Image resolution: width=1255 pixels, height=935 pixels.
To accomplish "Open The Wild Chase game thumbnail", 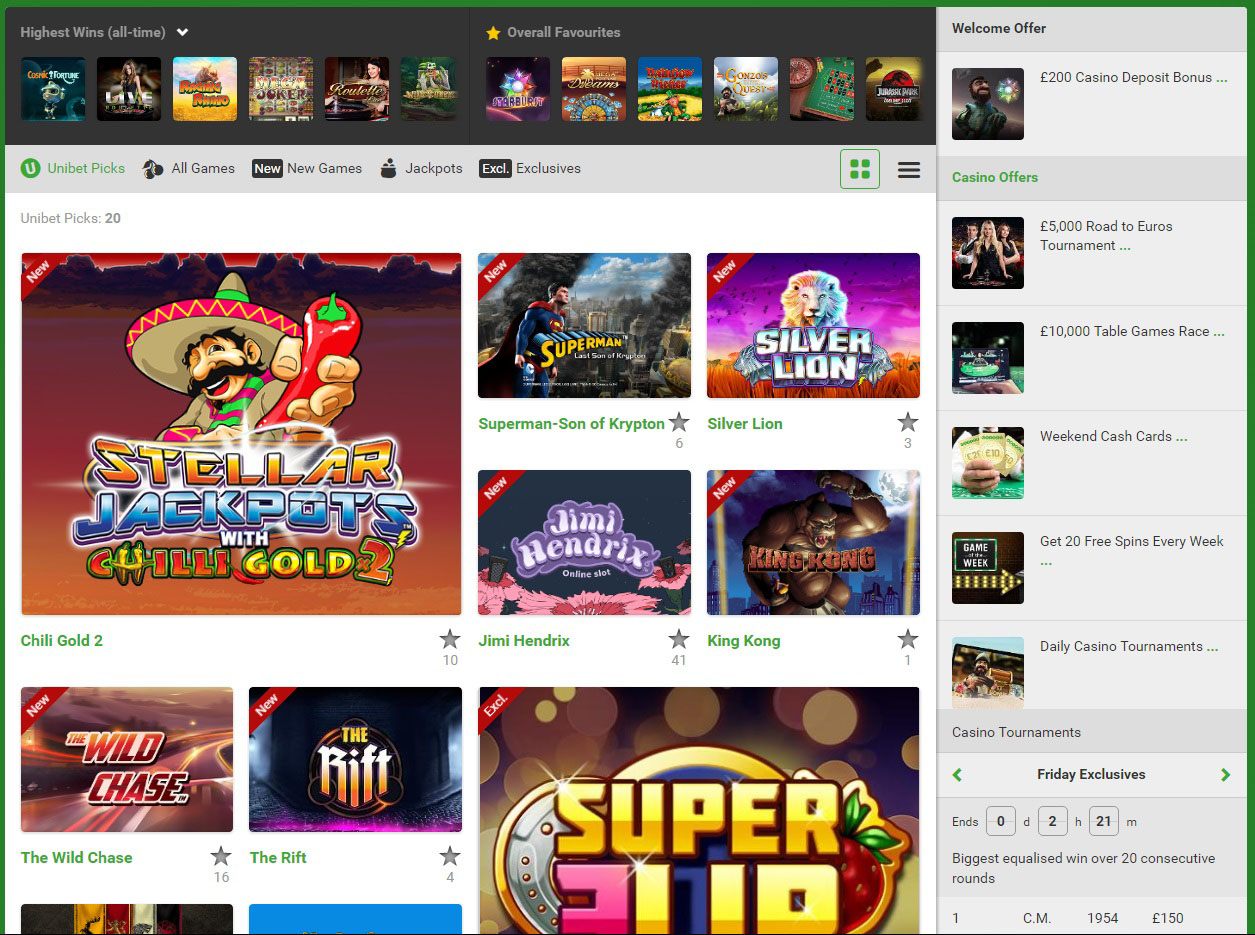I will 127,760.
